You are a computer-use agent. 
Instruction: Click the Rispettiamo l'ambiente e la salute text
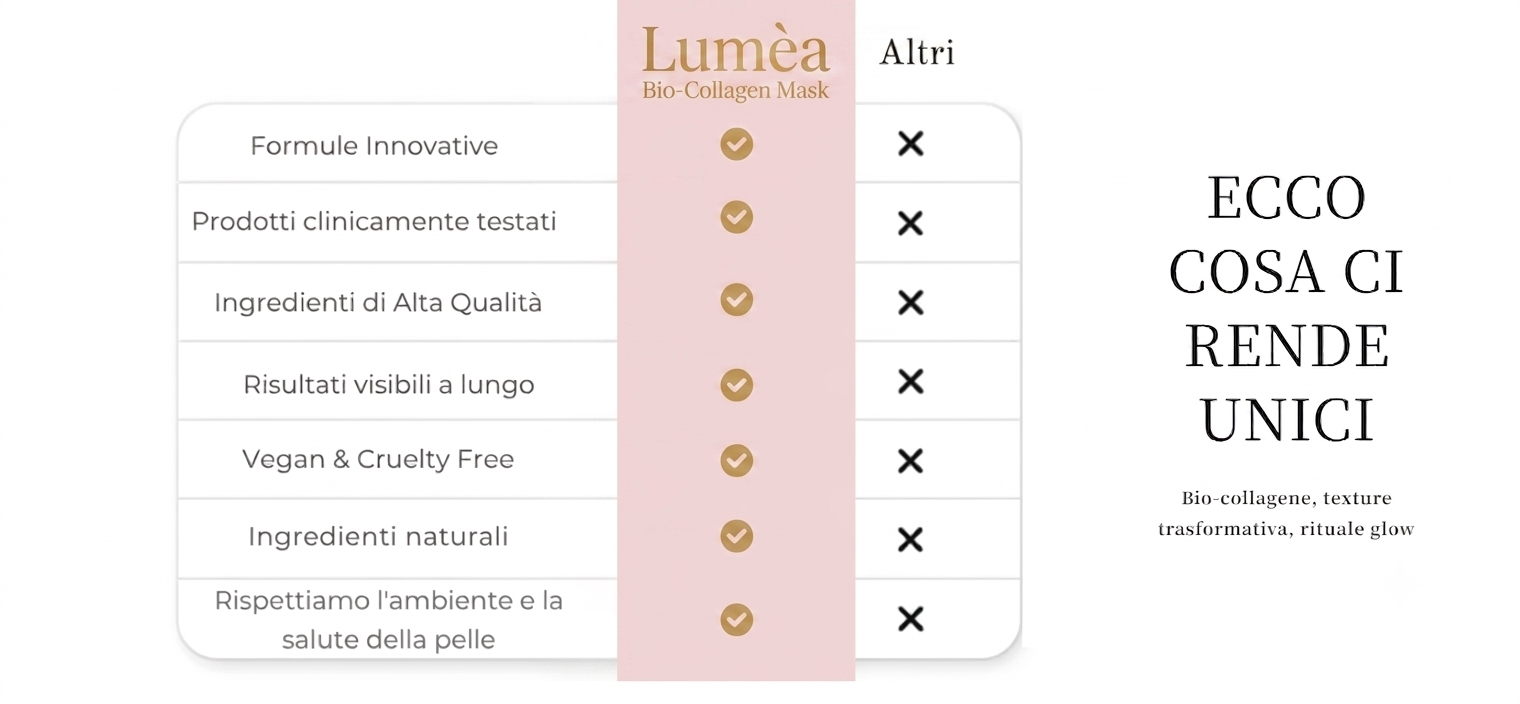click(x=389, y=620)
